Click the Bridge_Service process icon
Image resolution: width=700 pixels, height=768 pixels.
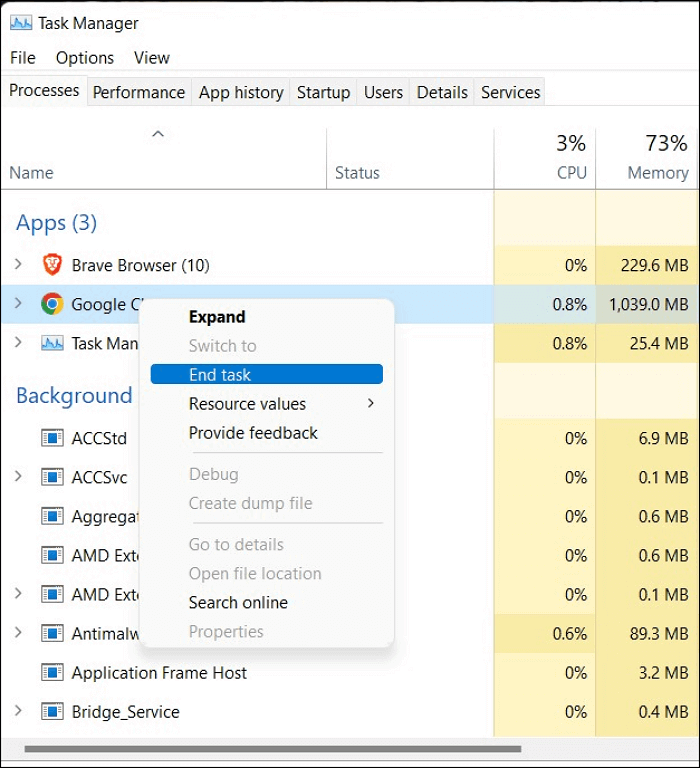coord(52,712)
